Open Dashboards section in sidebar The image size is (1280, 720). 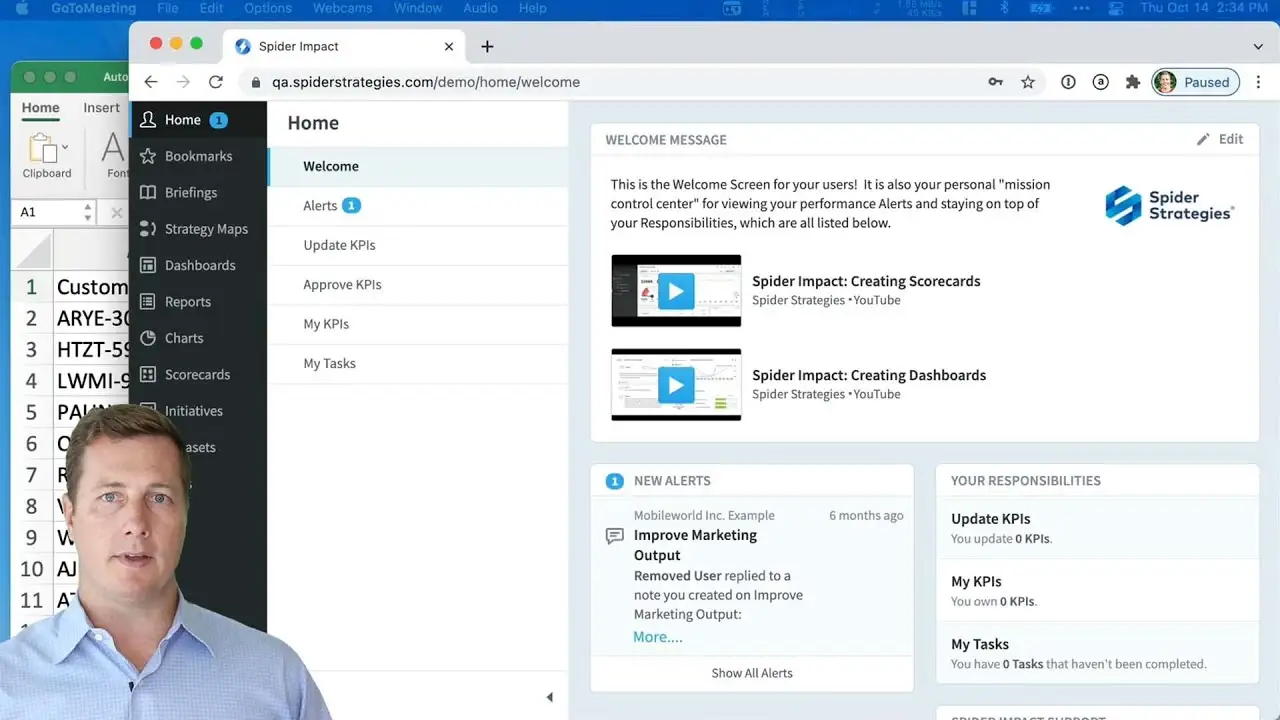(199, 265)
